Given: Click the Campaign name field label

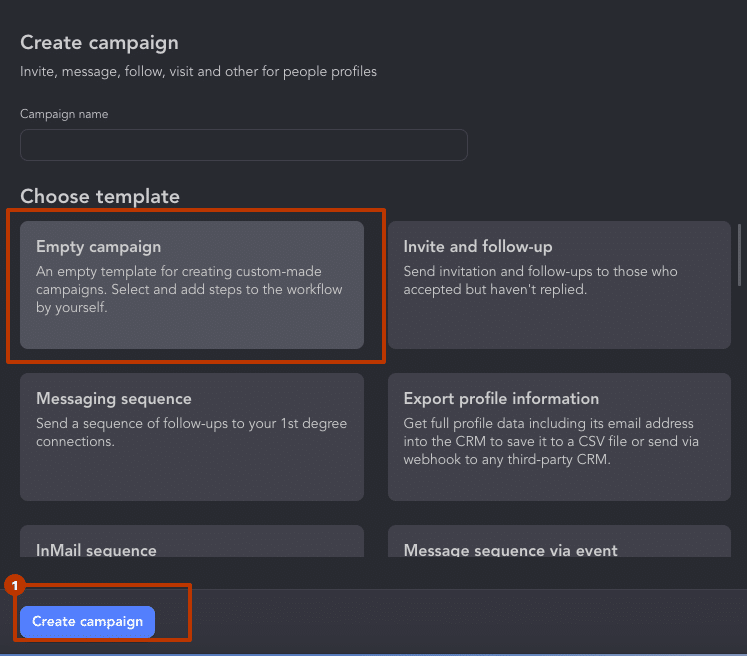Looking at the screenshot, I should tap(64, 114).
